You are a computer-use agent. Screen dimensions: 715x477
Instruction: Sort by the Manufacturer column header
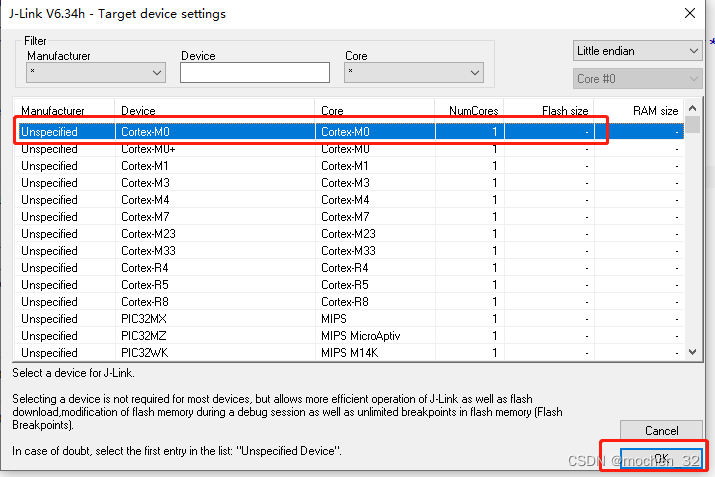64,111
